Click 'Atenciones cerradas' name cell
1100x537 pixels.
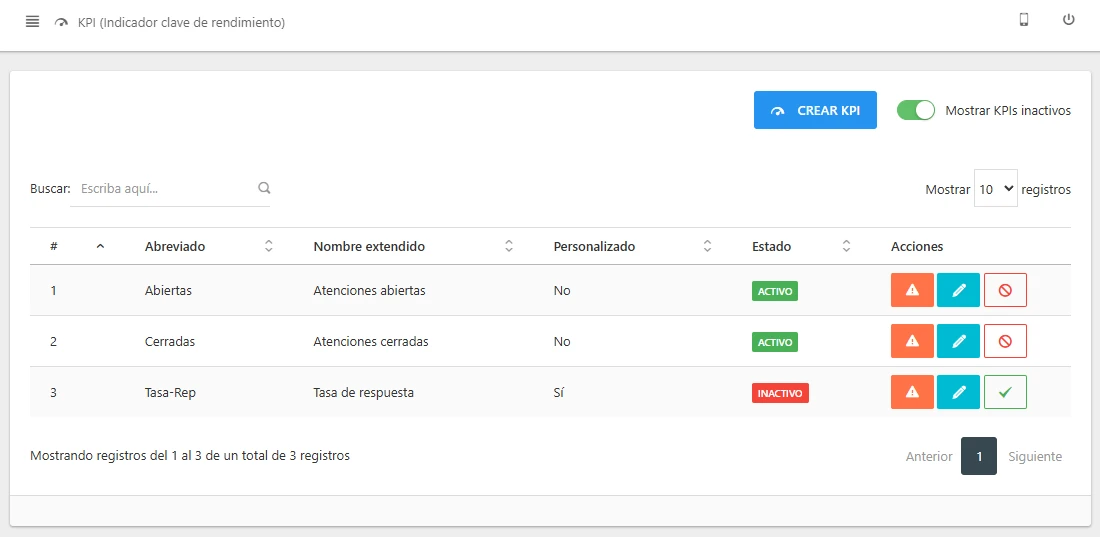[370, 341]
